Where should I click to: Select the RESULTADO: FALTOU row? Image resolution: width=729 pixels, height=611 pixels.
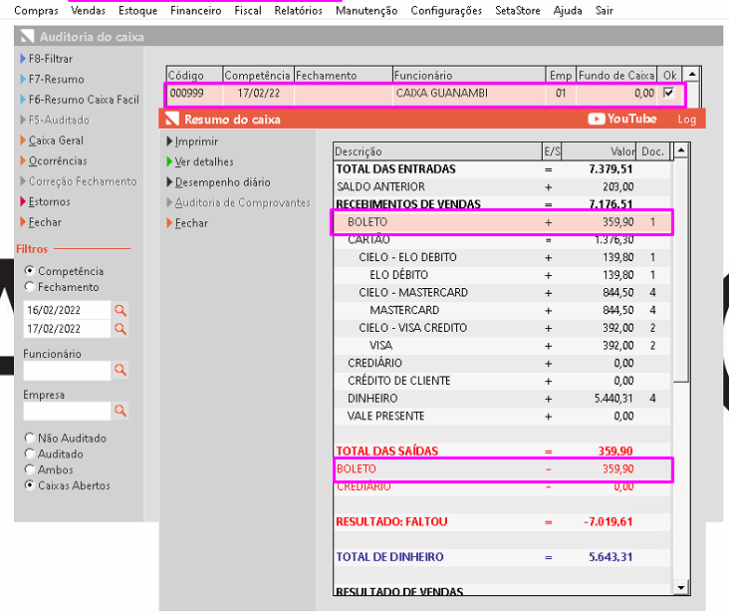502,522
